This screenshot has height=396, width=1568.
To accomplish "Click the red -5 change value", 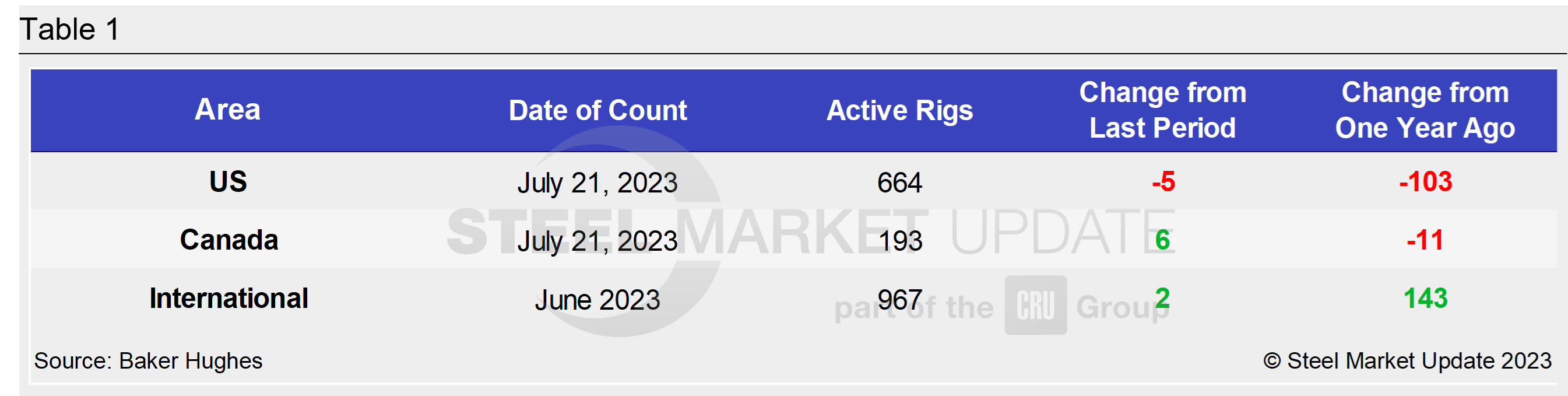I will point(1163,181).
